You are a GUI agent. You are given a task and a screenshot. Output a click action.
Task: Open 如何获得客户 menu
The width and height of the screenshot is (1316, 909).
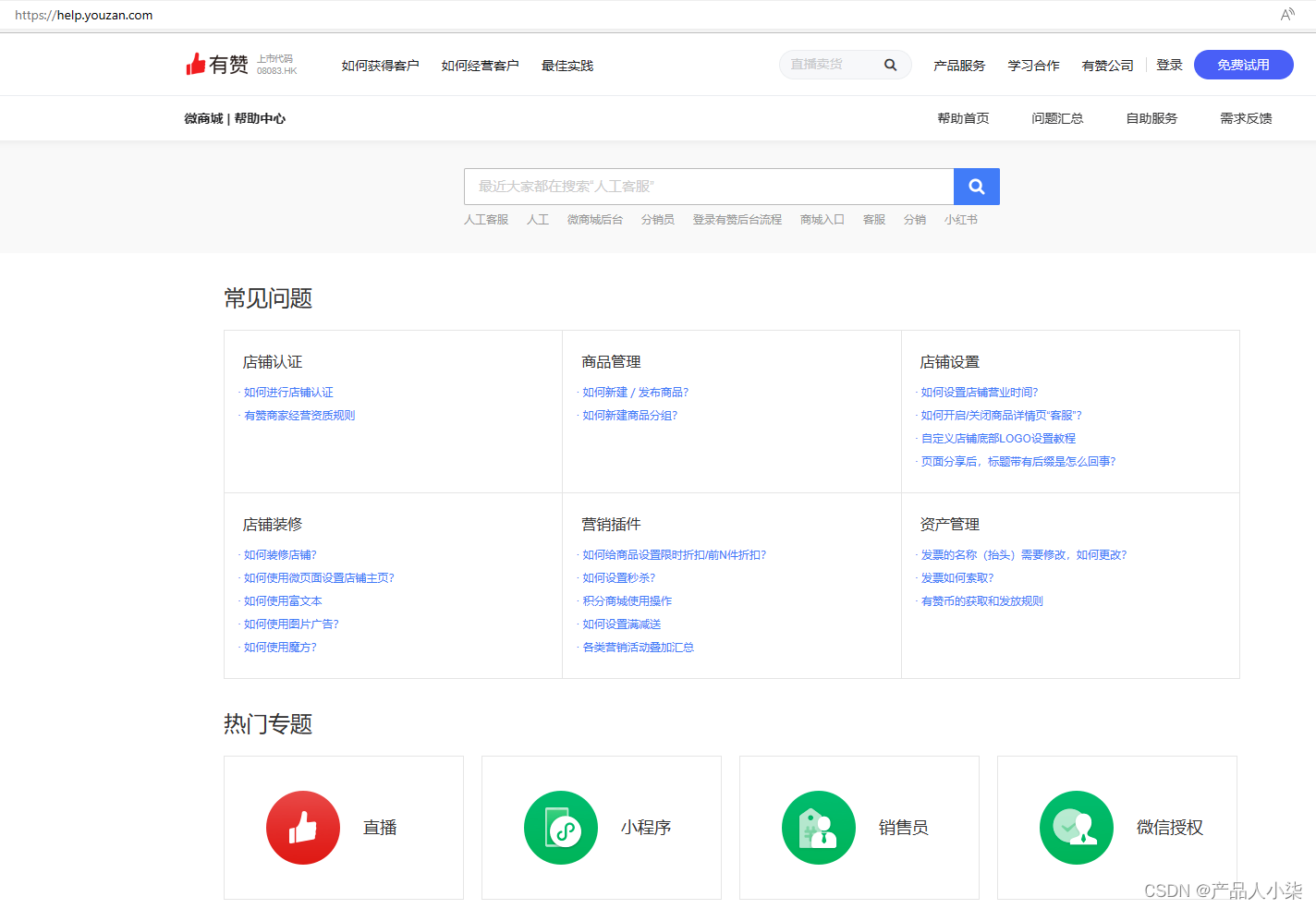point(380,66)
